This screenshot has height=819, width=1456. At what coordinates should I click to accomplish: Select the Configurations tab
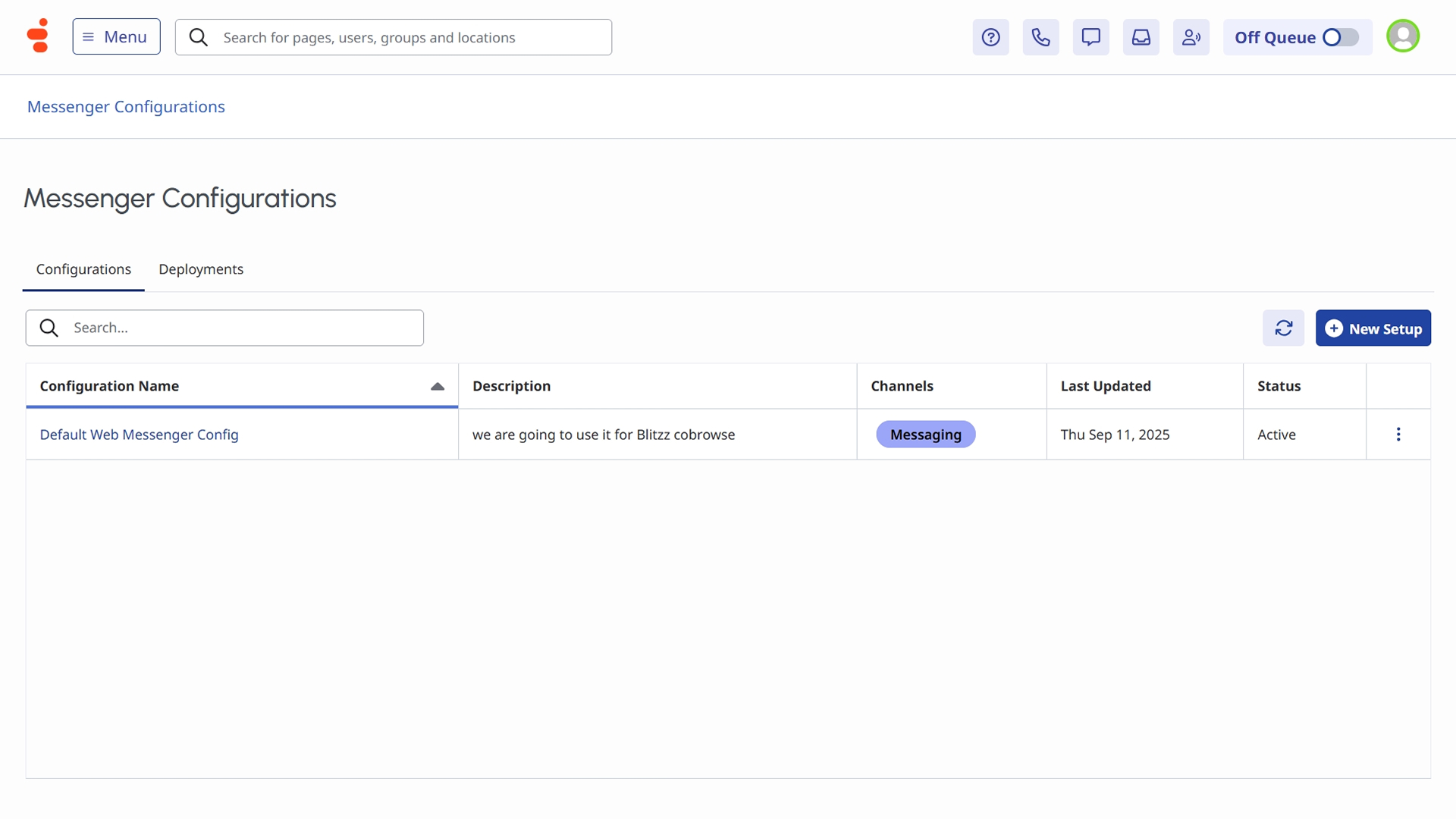(x=83, y=269)
